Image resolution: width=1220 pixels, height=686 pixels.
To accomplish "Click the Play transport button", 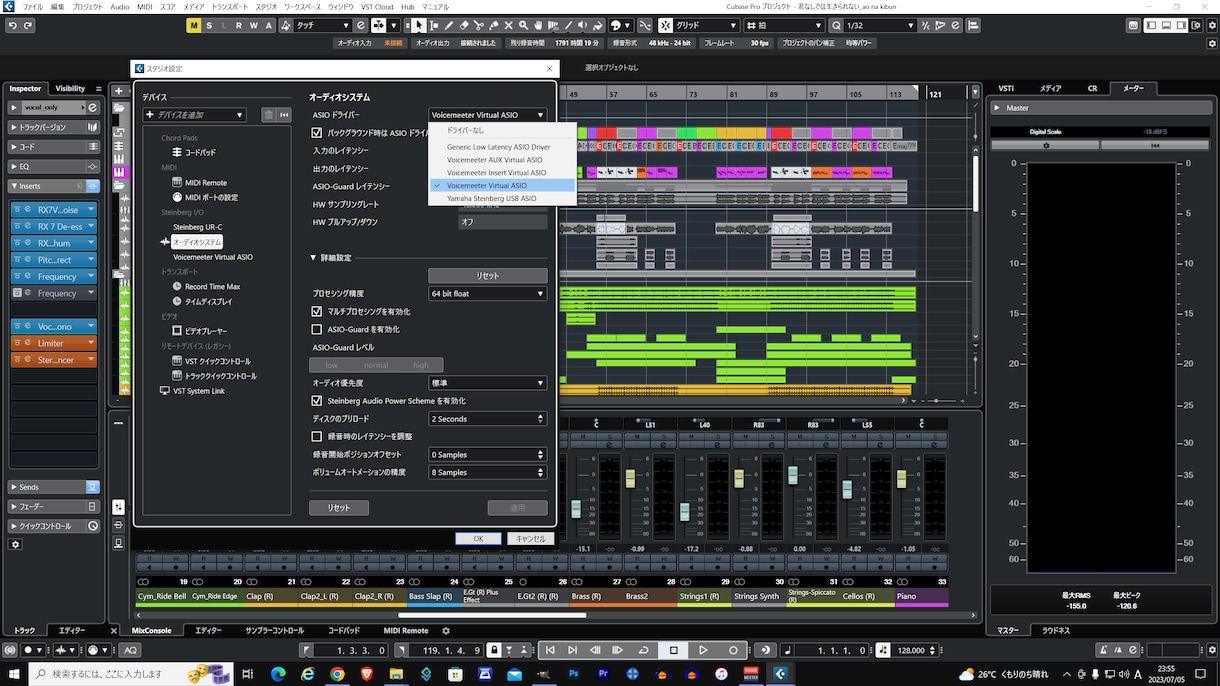I will click(x=703, y=650).
